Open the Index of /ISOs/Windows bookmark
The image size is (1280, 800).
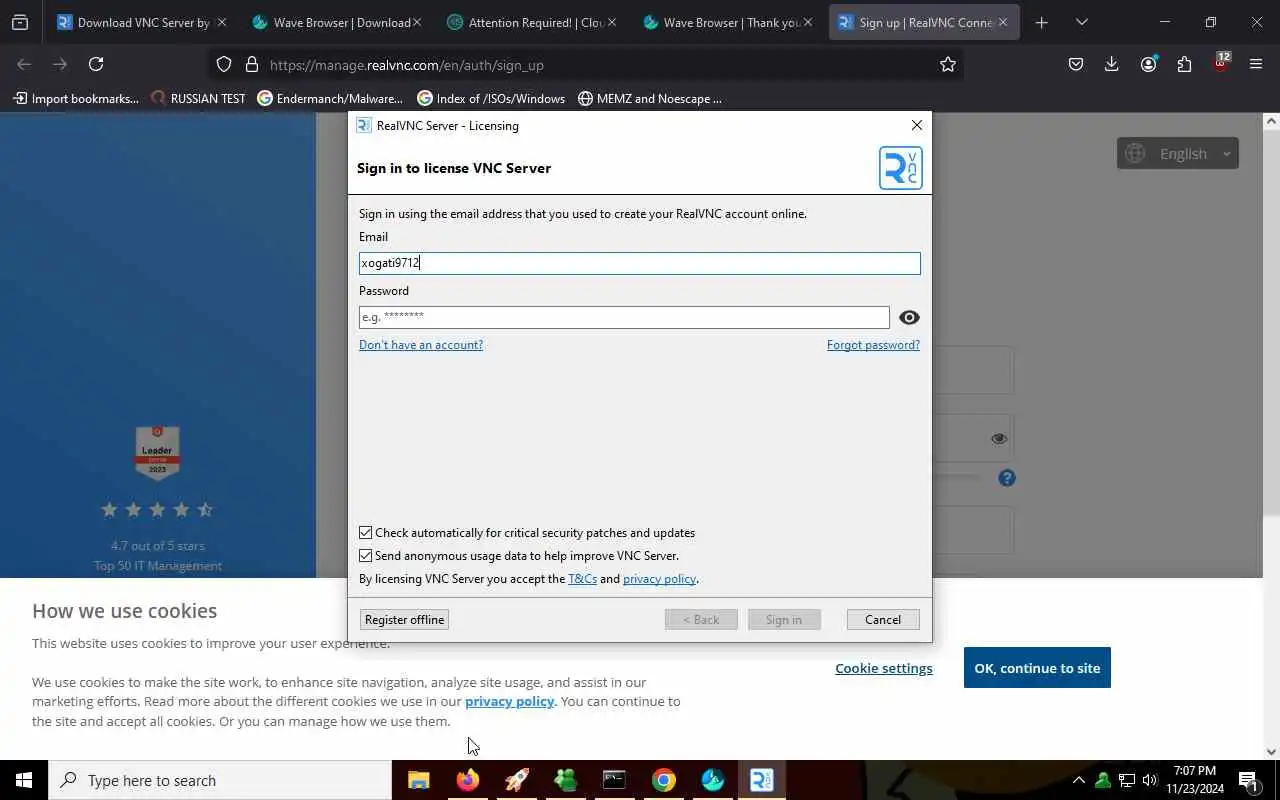tap(491, 98)
